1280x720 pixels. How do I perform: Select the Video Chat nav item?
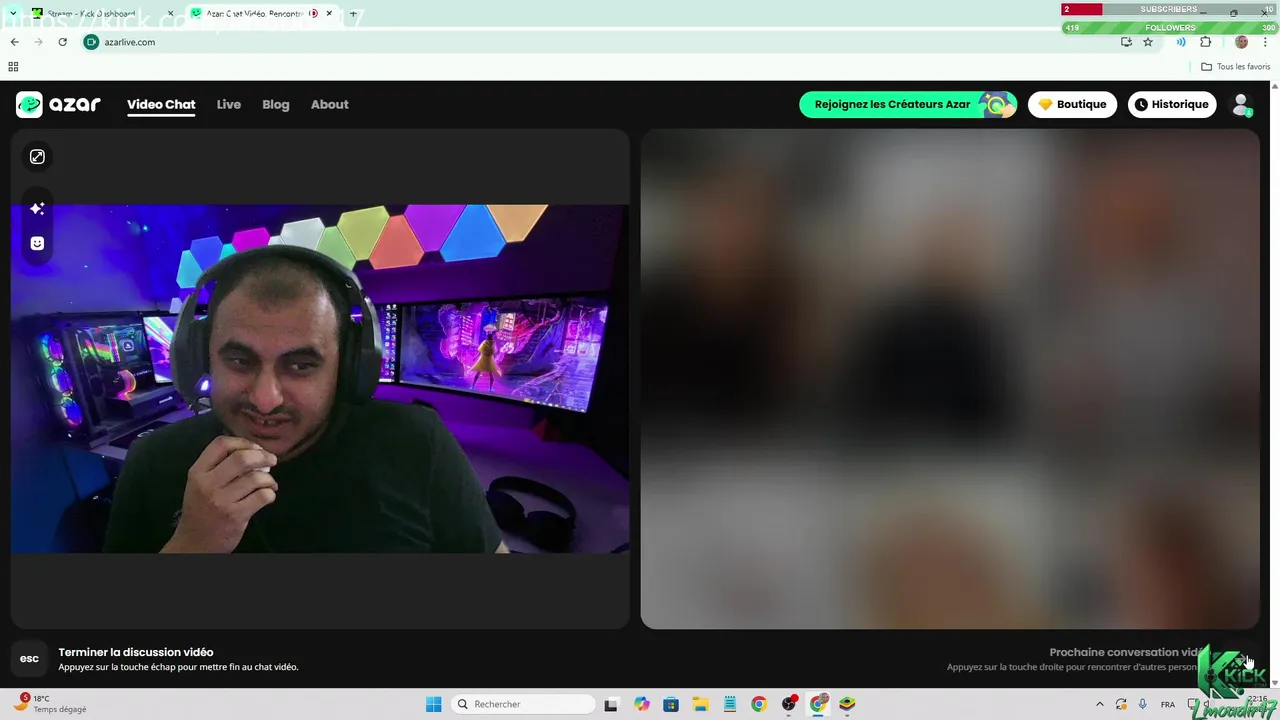161,104
